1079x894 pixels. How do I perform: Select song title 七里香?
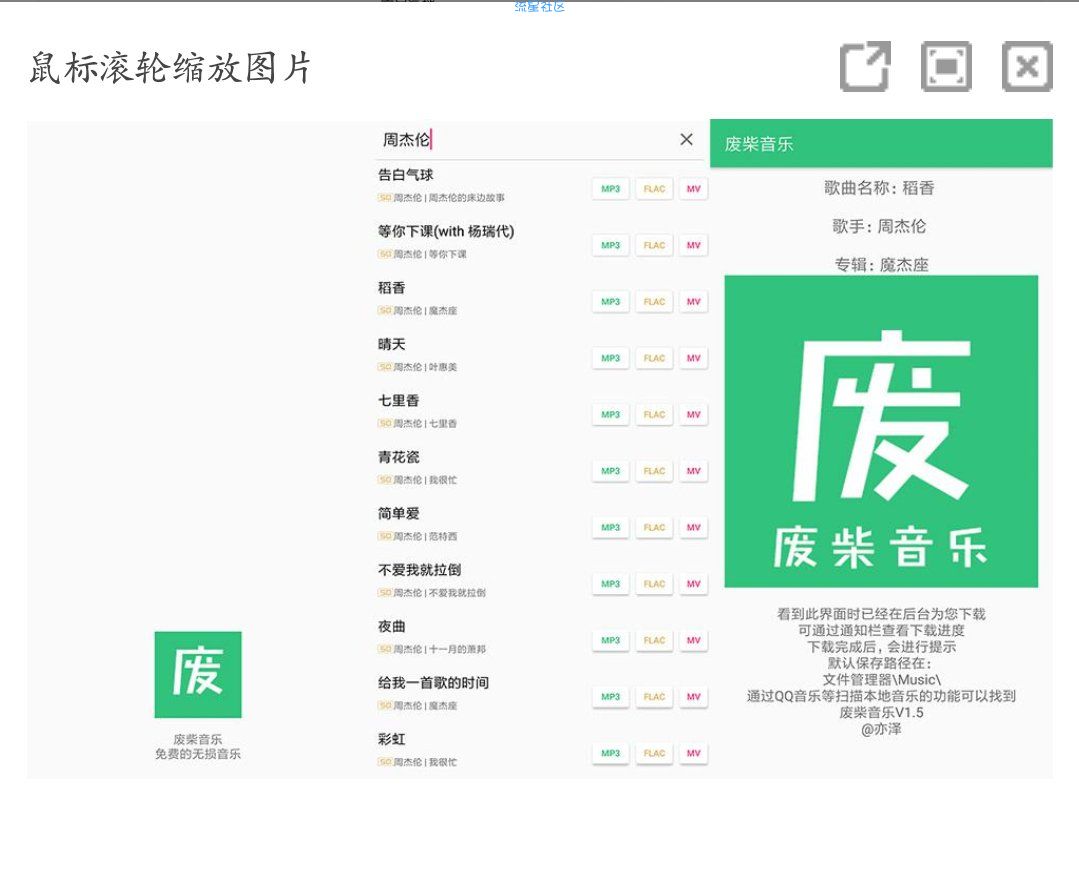tap(398, 401)
